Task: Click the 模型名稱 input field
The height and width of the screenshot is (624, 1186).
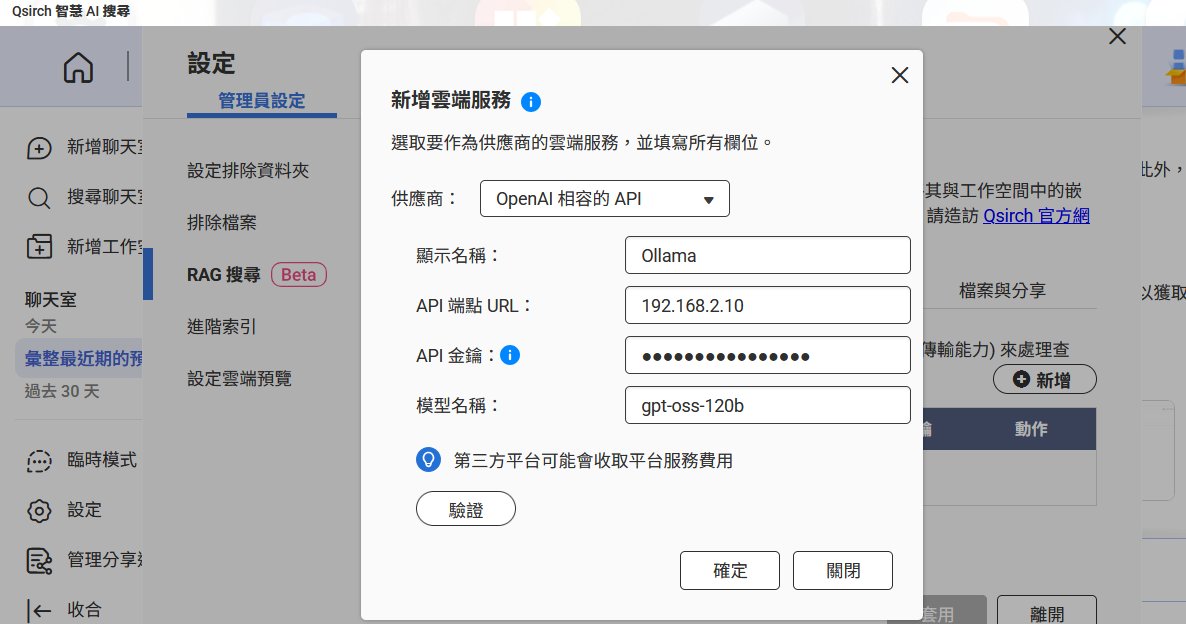Action: point(767,405)
